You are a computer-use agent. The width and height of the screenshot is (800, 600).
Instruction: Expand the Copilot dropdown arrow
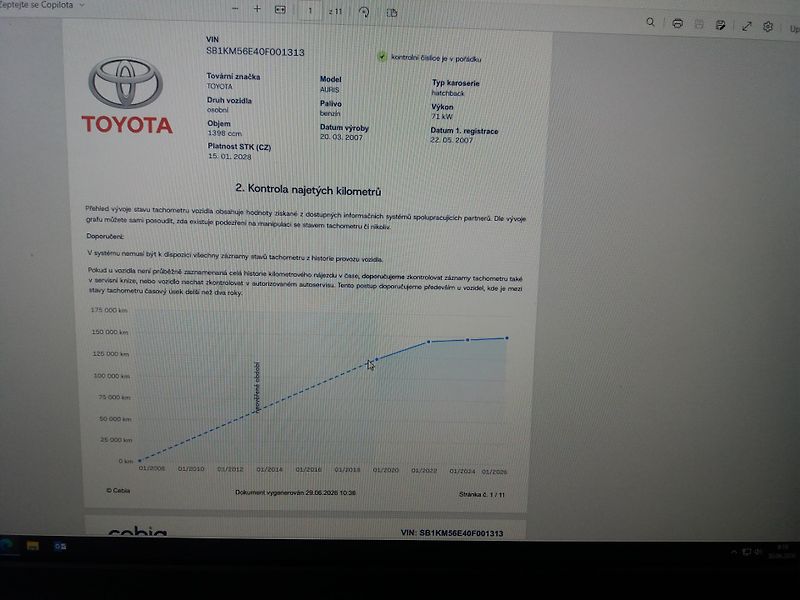[x=82, y=5]
